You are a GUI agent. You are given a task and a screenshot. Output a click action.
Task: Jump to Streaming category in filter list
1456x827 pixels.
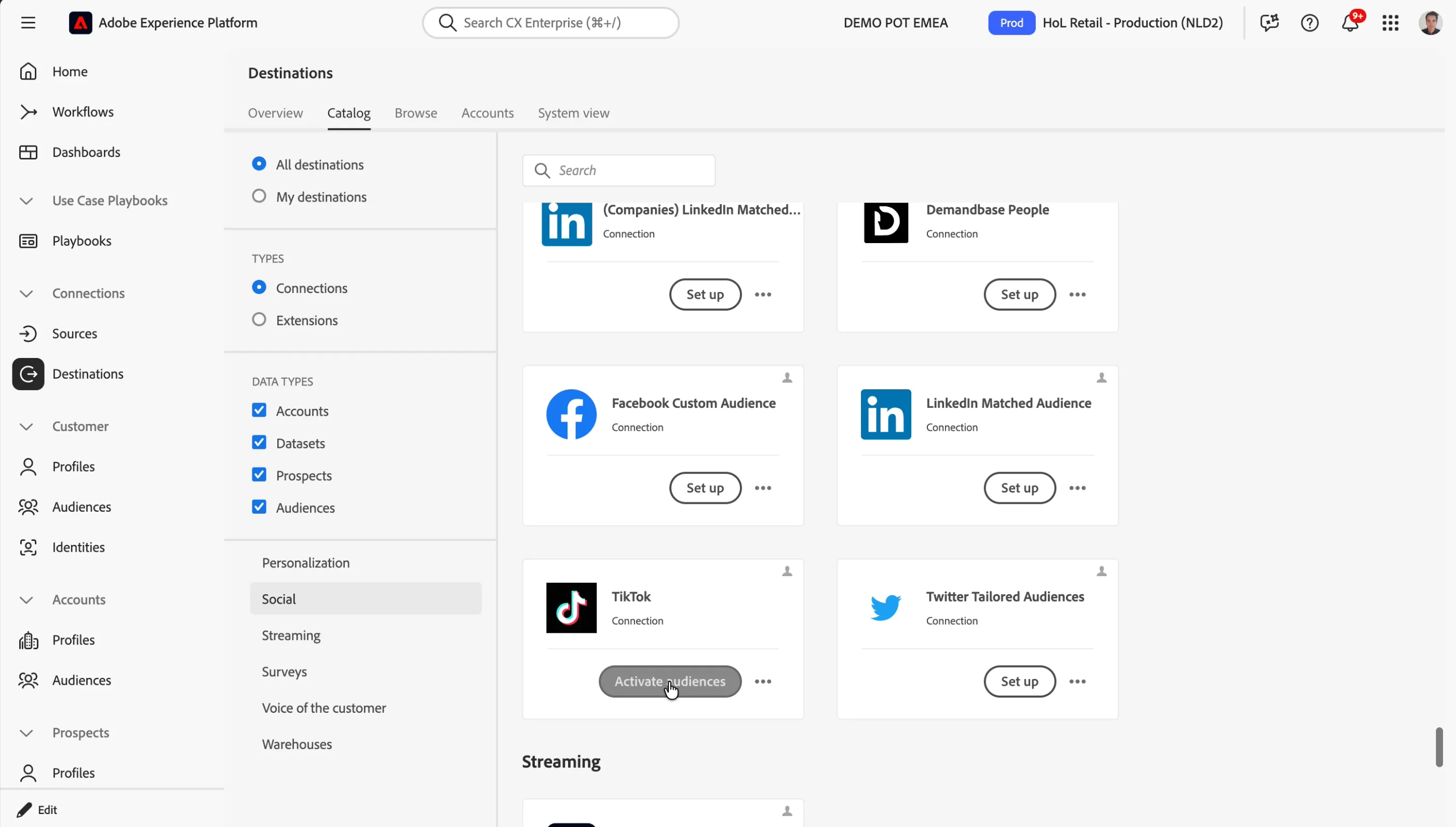click(291, 635)
